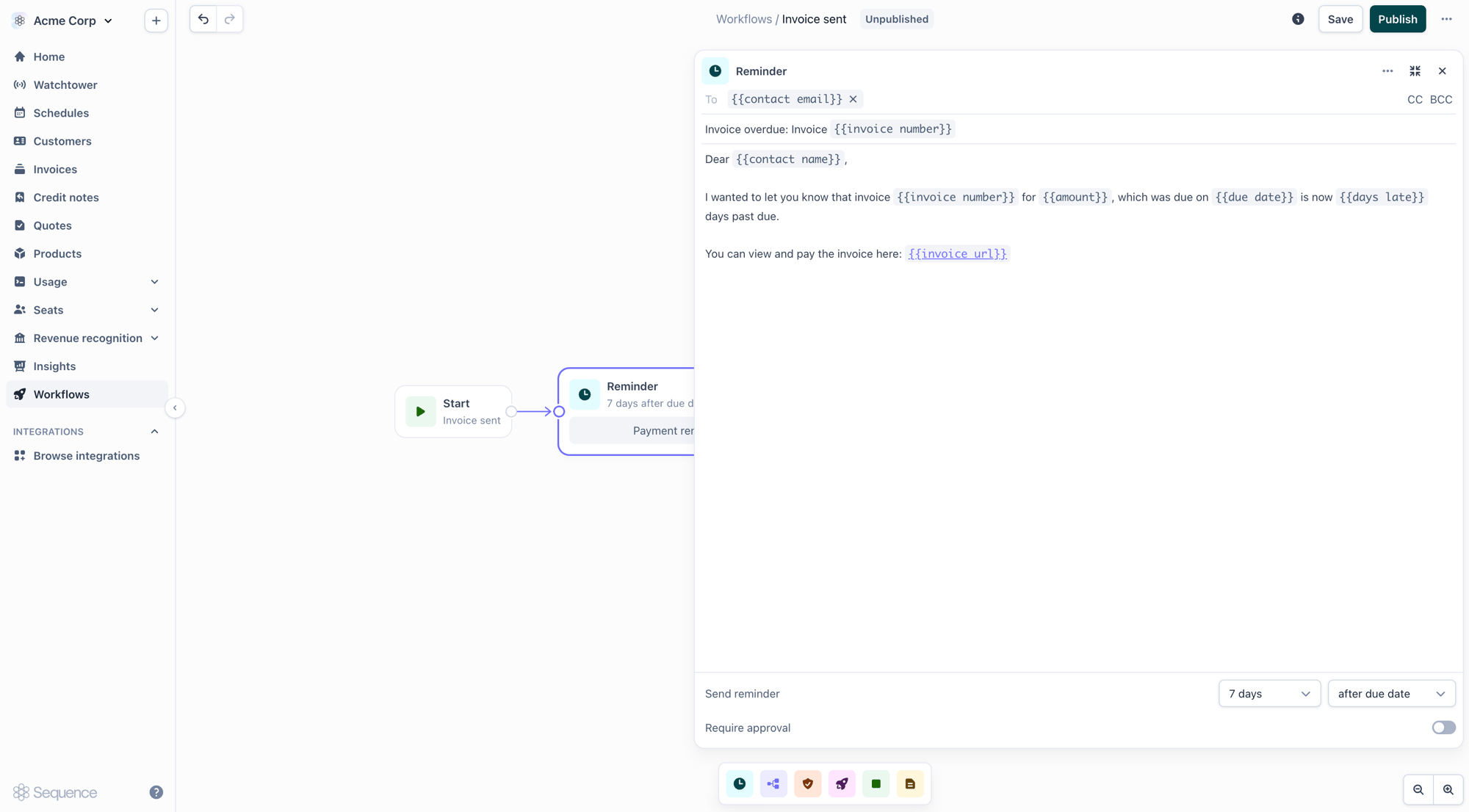The image size is (1469, 812).
Task: Zoom out the workflow canvas
Action: coord(1418,790)
